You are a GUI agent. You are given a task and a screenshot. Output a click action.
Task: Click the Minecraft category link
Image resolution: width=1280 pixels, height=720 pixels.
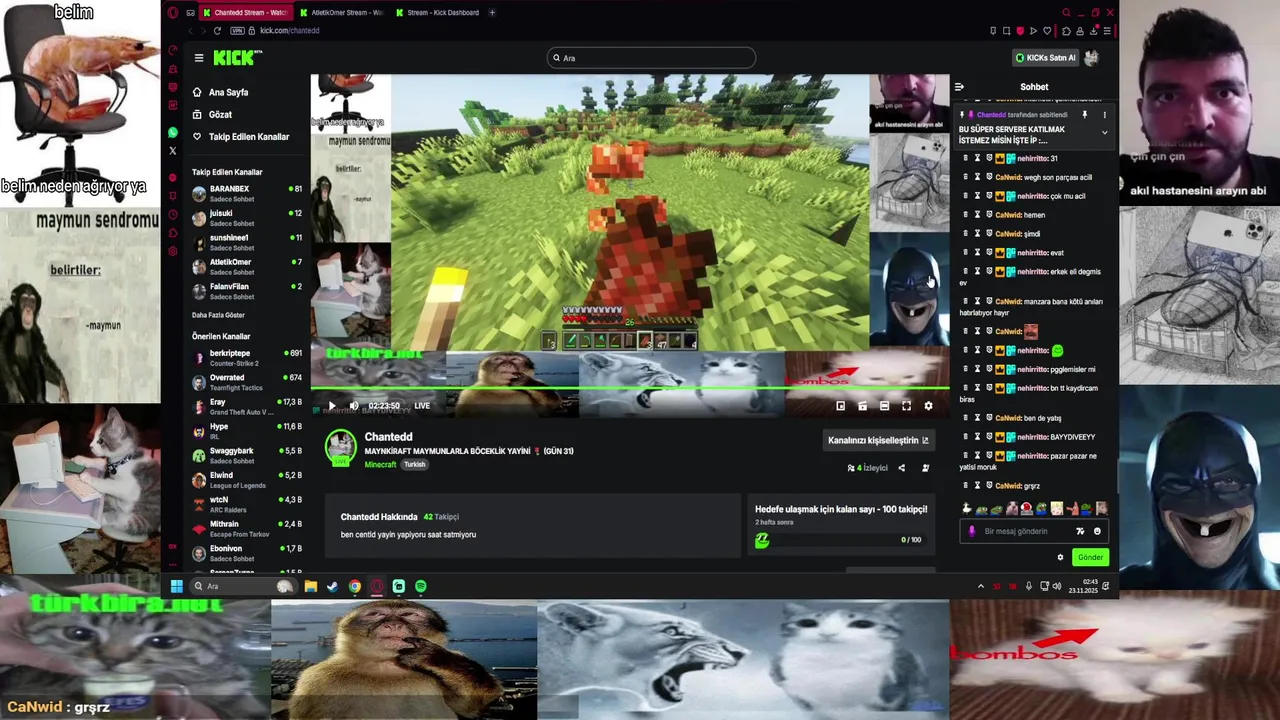tap(380, 465)
